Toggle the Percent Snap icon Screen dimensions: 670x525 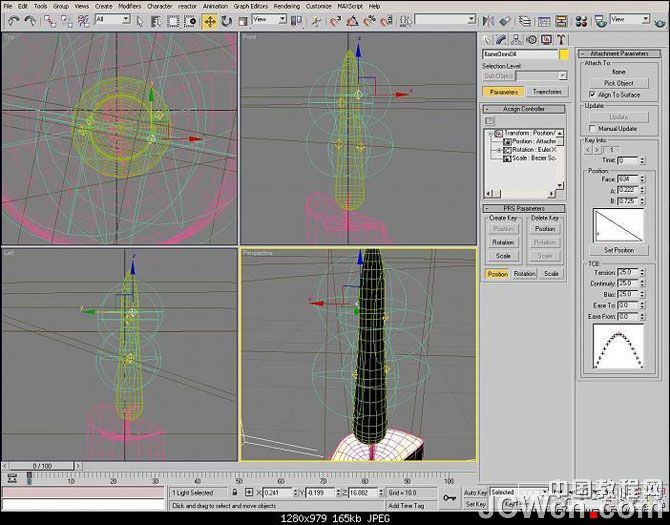click(369, 21)
